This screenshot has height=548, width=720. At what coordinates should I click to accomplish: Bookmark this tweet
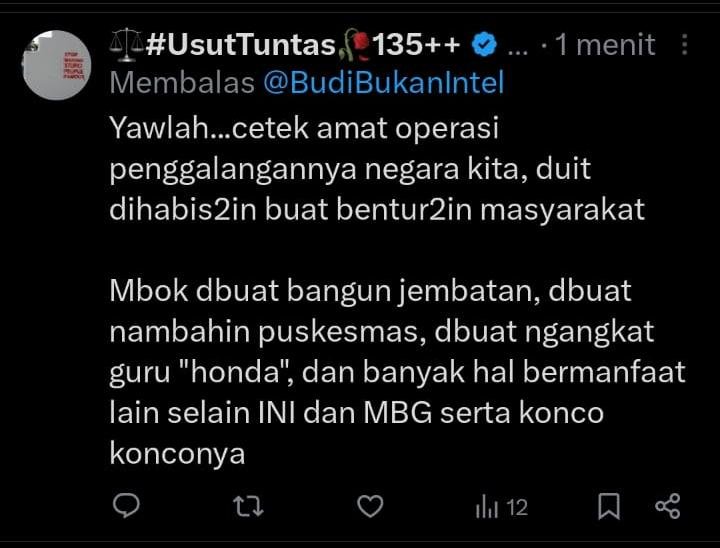point(609,507)
